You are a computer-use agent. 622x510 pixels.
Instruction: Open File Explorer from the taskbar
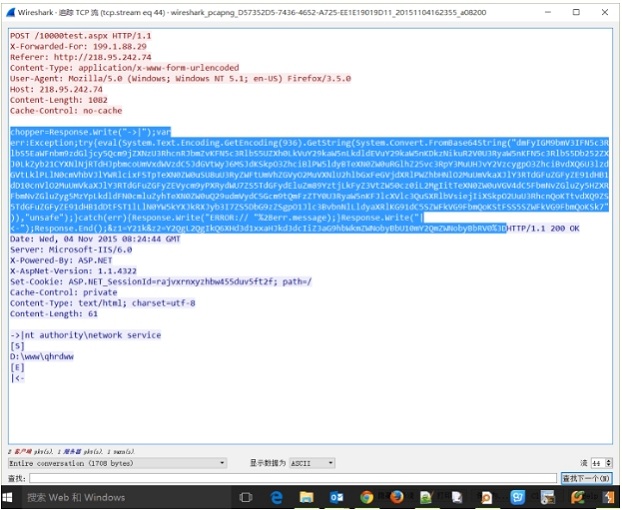[307, 497]
